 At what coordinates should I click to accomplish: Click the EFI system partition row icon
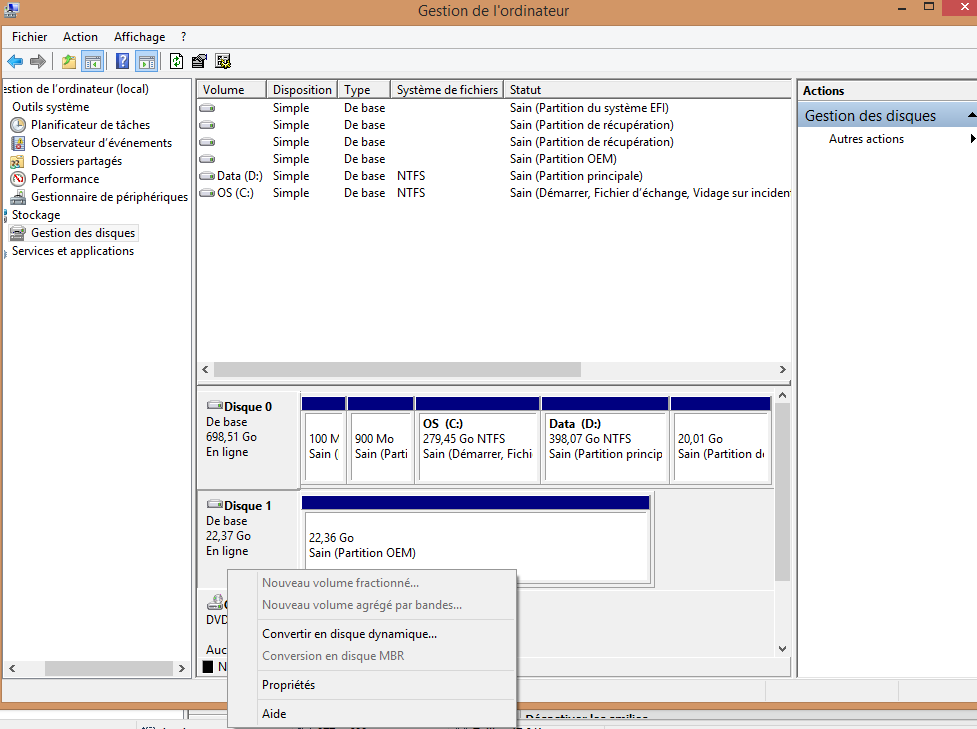tap(207, 108)
